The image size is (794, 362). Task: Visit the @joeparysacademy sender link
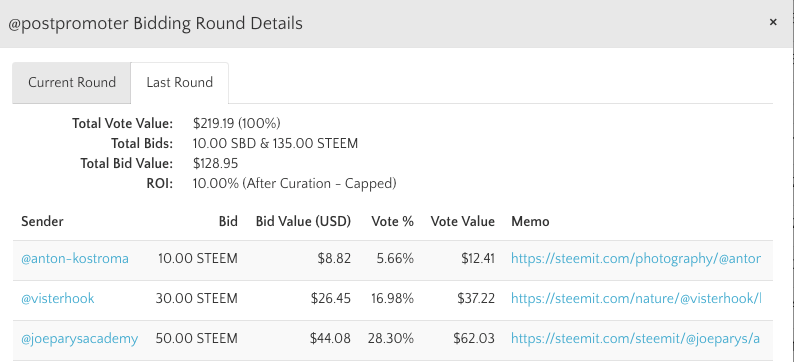point(80,338)
